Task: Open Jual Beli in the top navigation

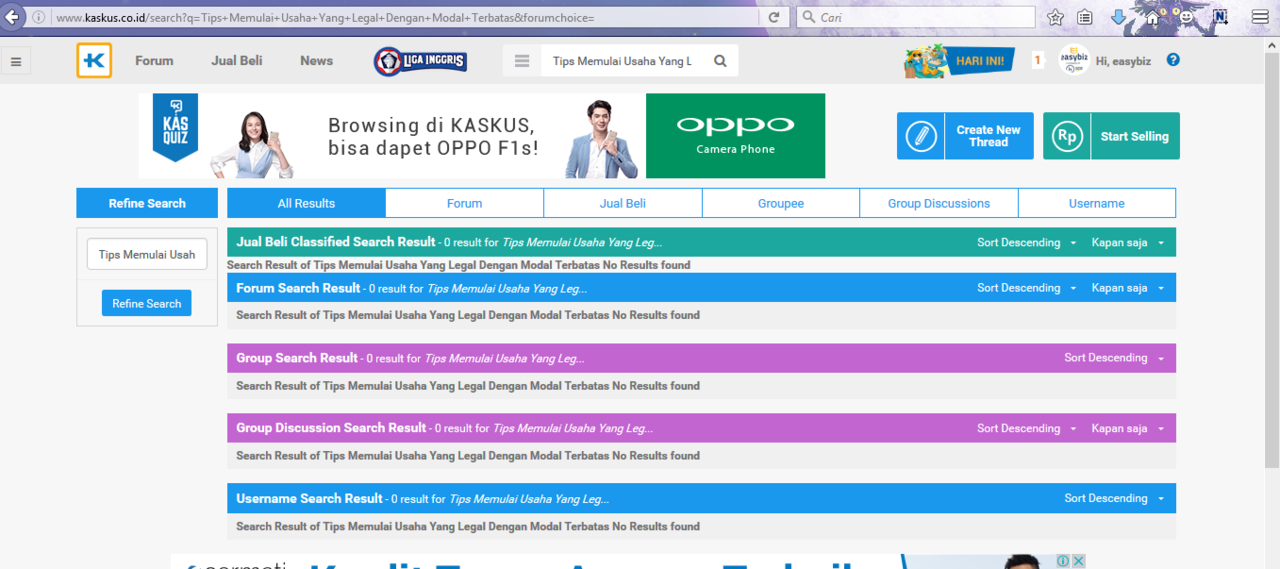Action: (237, 61)
